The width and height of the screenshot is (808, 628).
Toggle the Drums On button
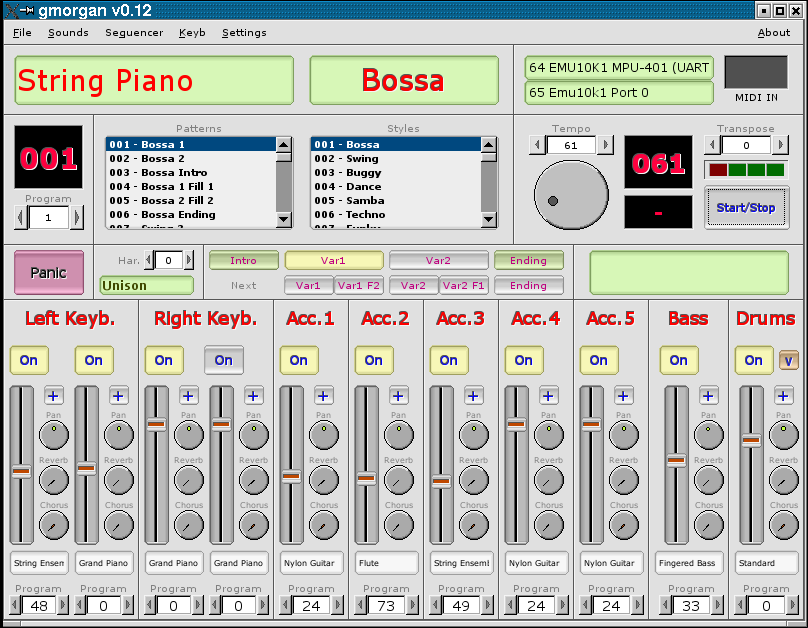pyautogui.click(x=754, y=360)
